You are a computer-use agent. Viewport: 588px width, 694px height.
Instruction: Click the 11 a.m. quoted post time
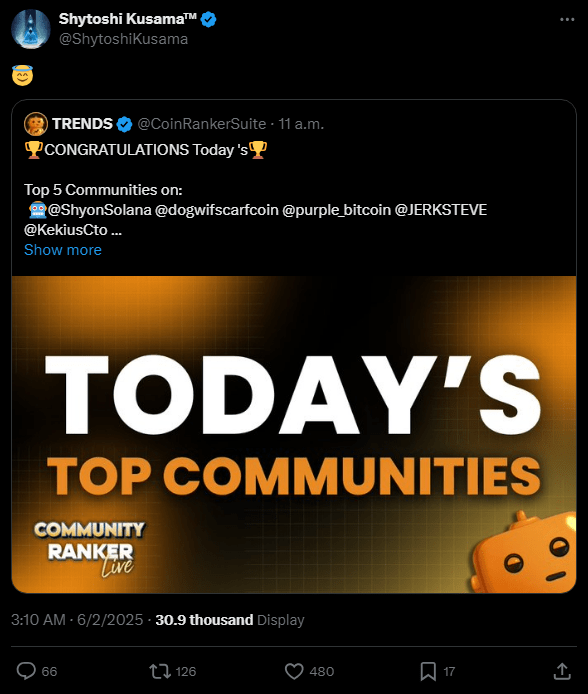pyautogui.click(x=301, y=124)
